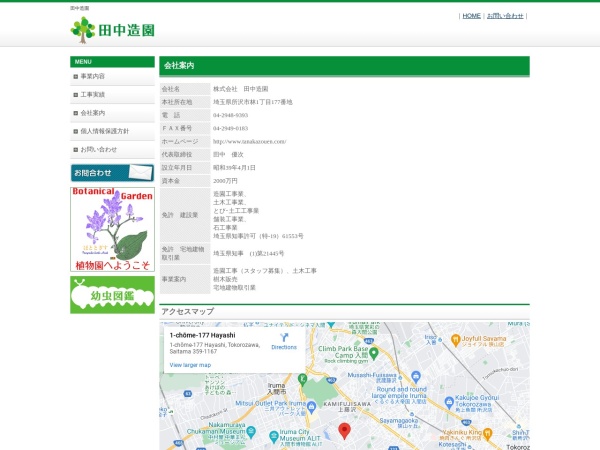Click the FAX number 04-2949-0183
The height and width of the screenshot is (450, 600).
pyautogui.click(x=230, y=128)
